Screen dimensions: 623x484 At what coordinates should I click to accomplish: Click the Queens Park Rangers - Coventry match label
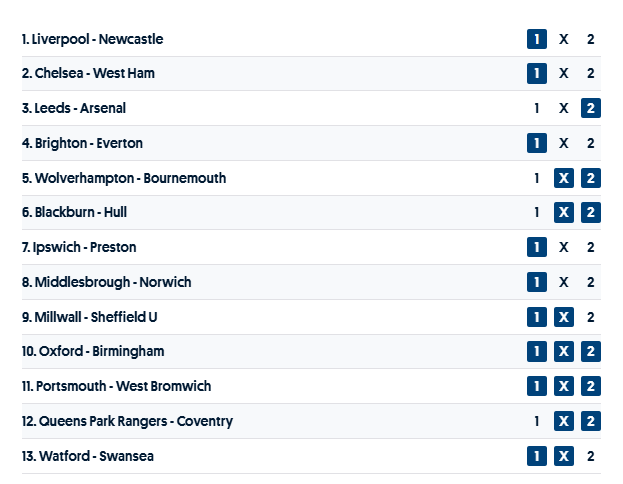[127, 421]
